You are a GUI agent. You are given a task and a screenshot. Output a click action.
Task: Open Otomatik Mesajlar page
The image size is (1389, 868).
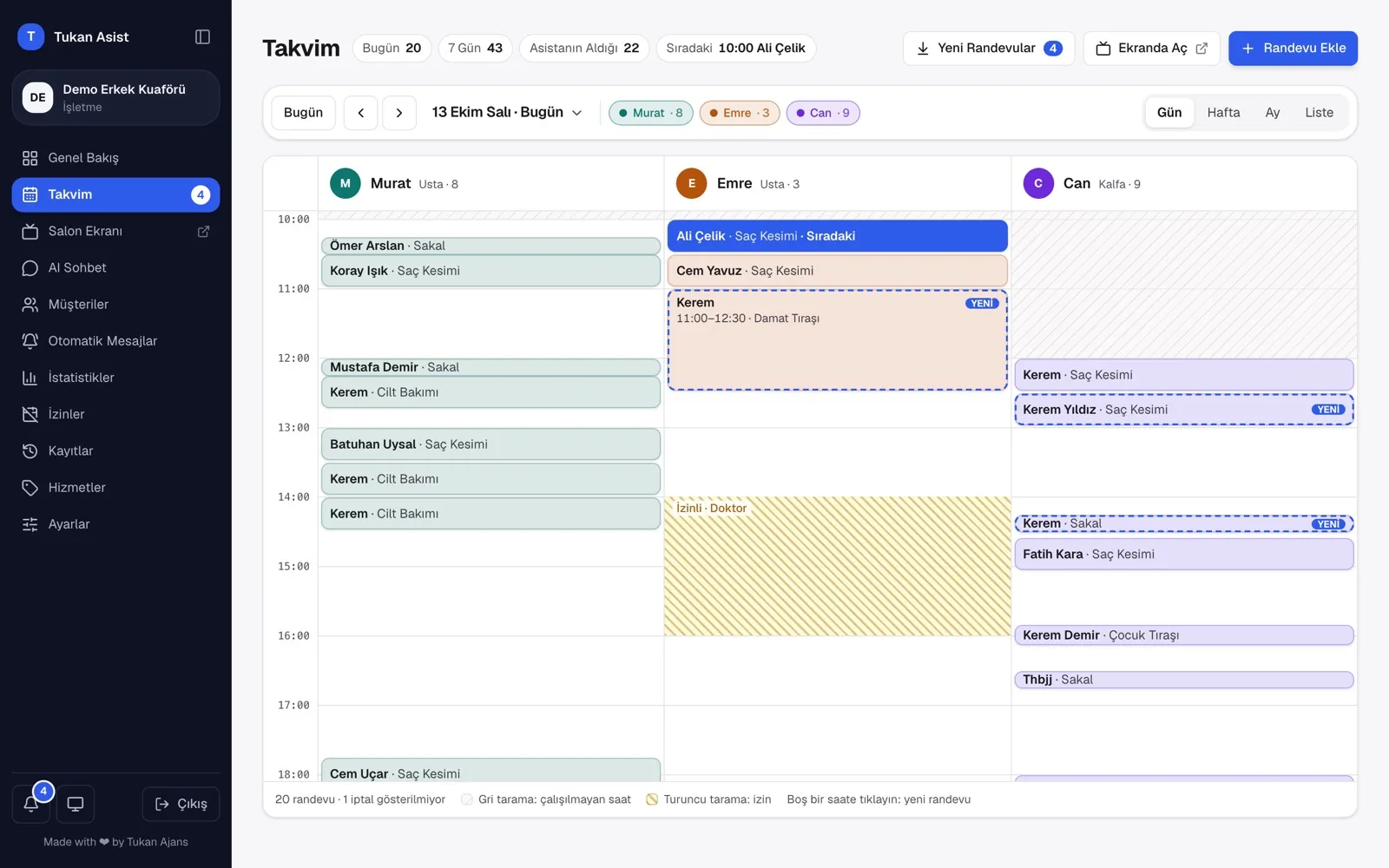point(115,341)
